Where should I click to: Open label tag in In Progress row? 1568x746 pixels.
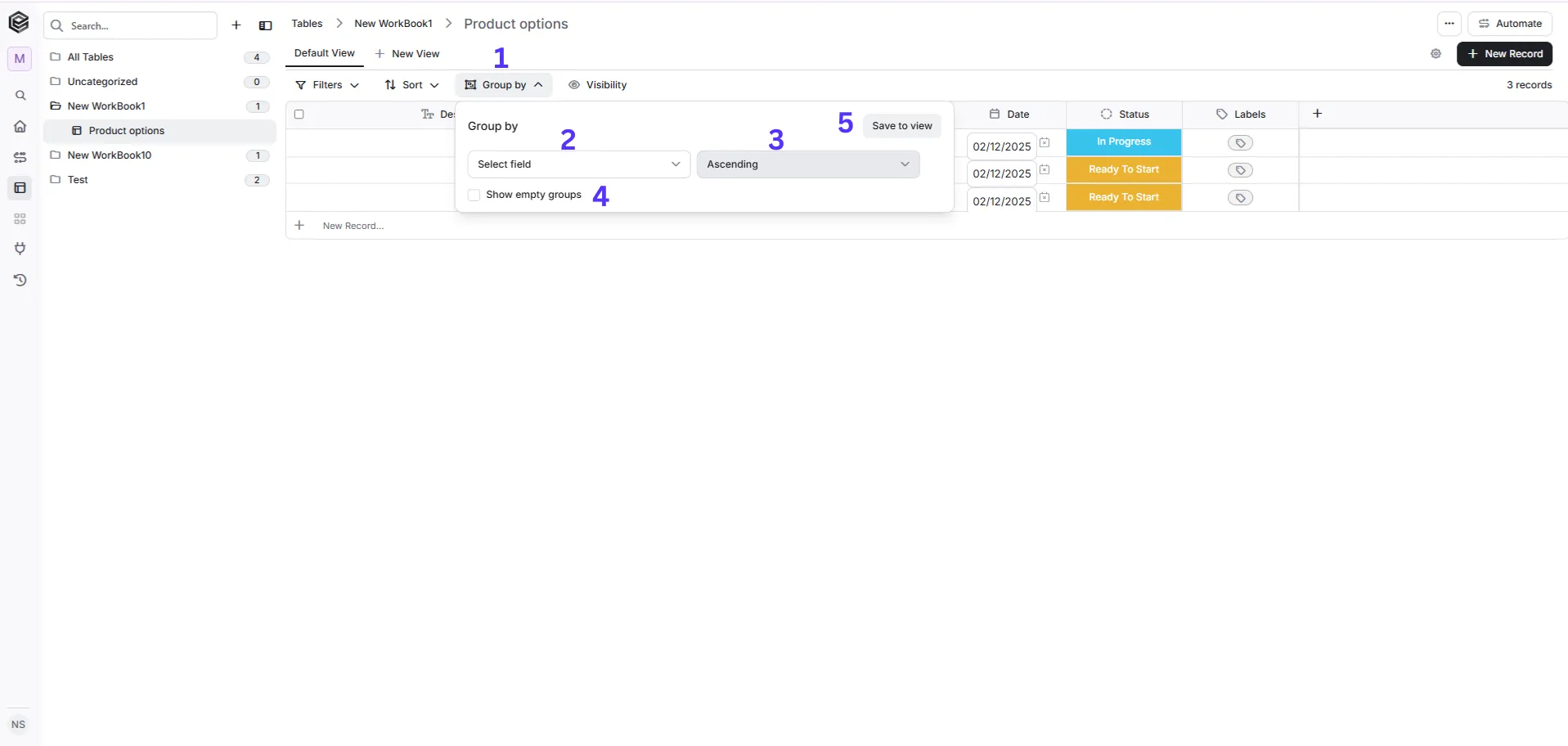[x=1240, y=143]
